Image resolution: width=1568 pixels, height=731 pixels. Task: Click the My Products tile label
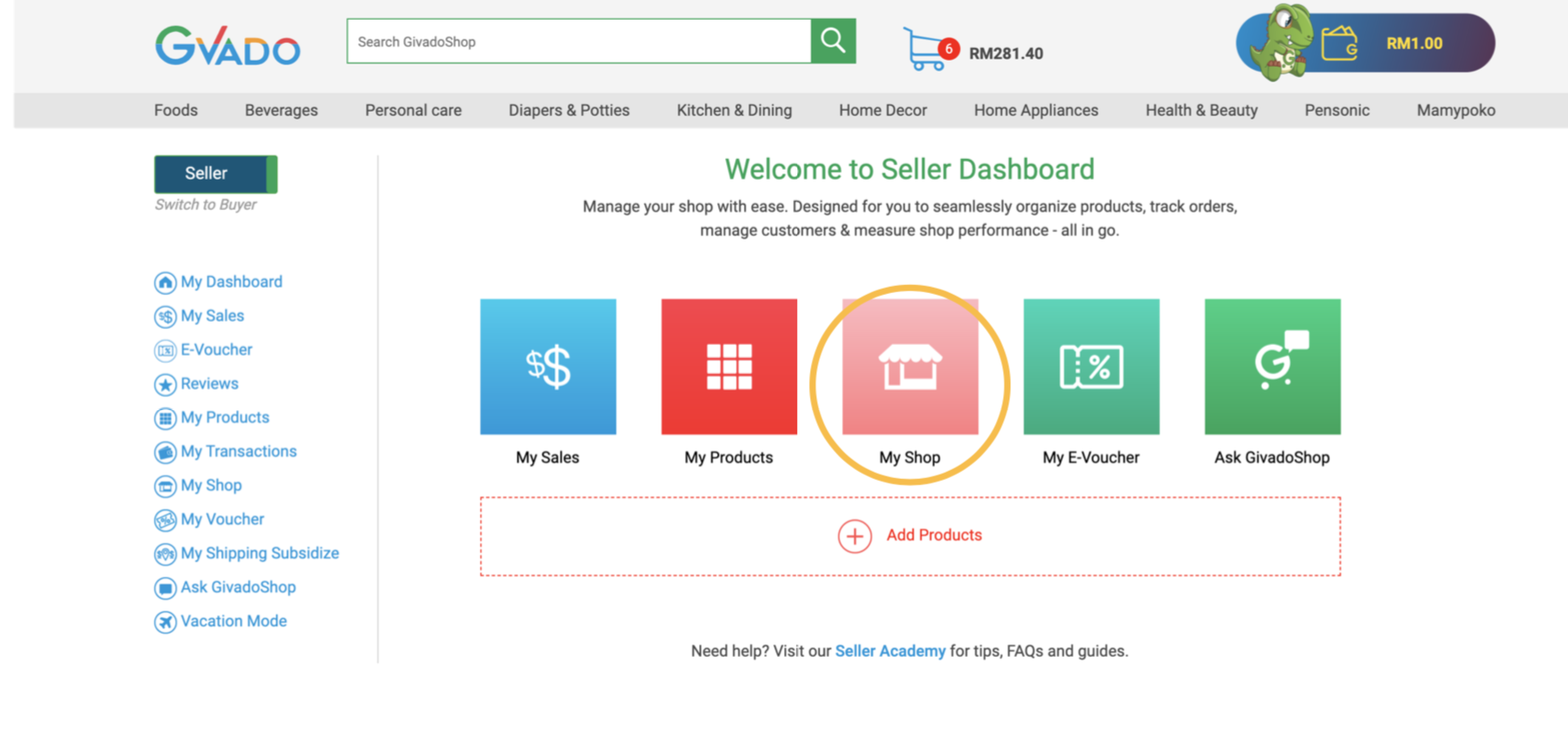(x=729, y=458)
